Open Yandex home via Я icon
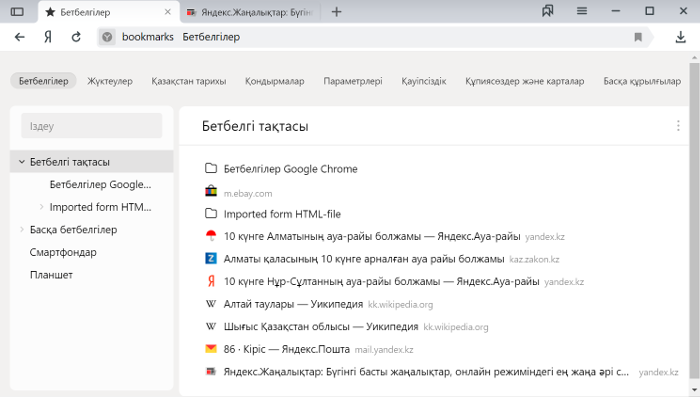Viewport: 700px width, 397px height. pyautogui.click(x=48, y=37)
